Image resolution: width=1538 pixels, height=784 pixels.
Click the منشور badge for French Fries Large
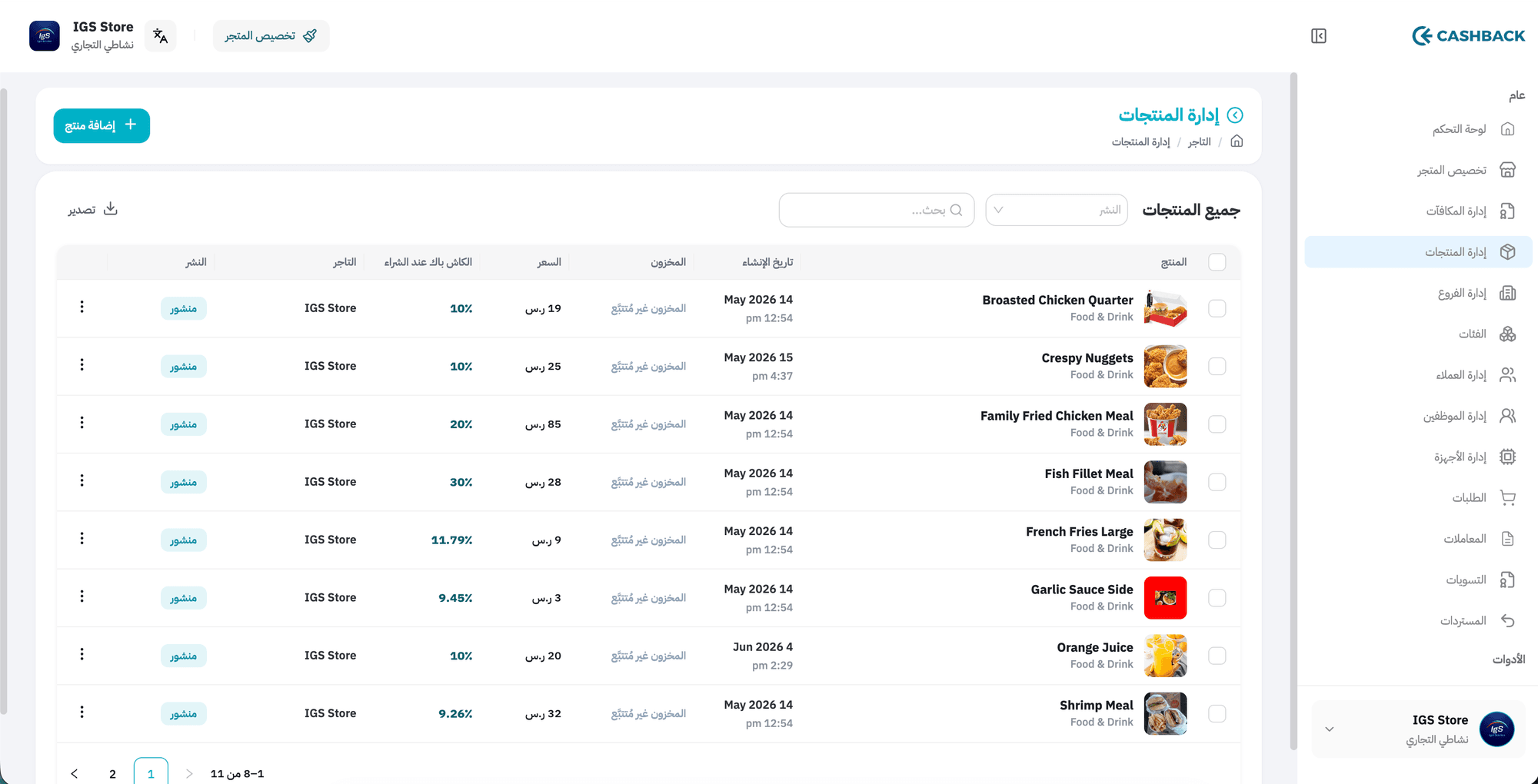(183, 540)
